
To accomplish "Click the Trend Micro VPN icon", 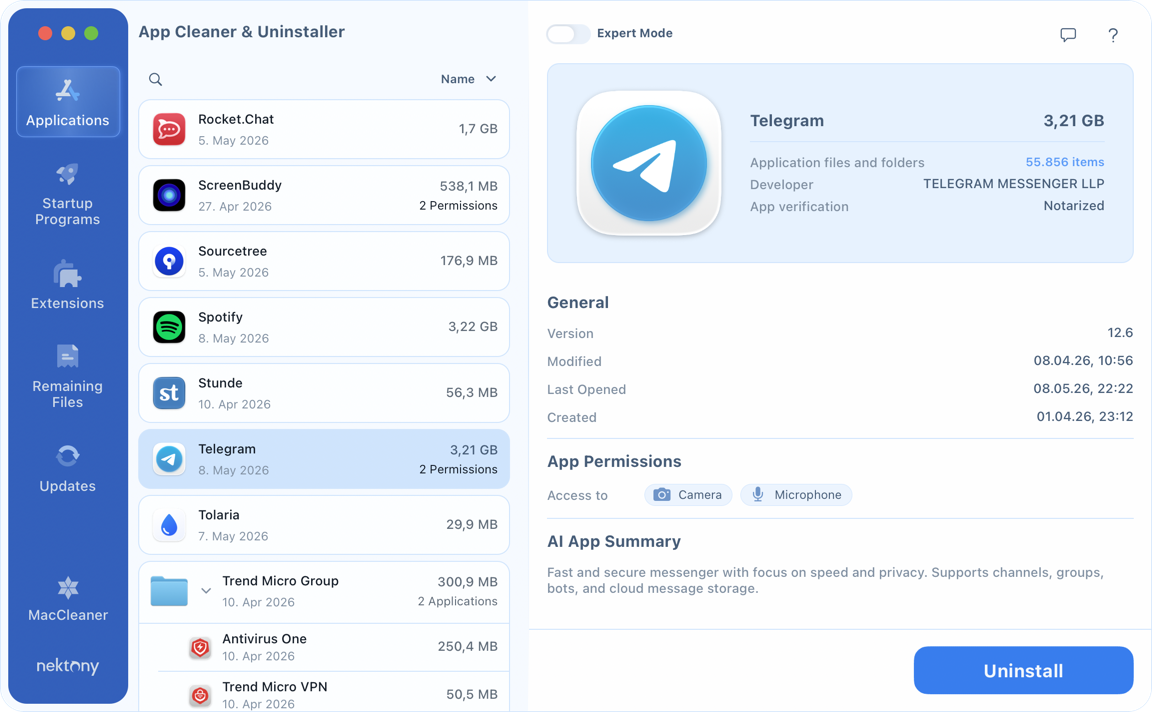I will 200,695.
